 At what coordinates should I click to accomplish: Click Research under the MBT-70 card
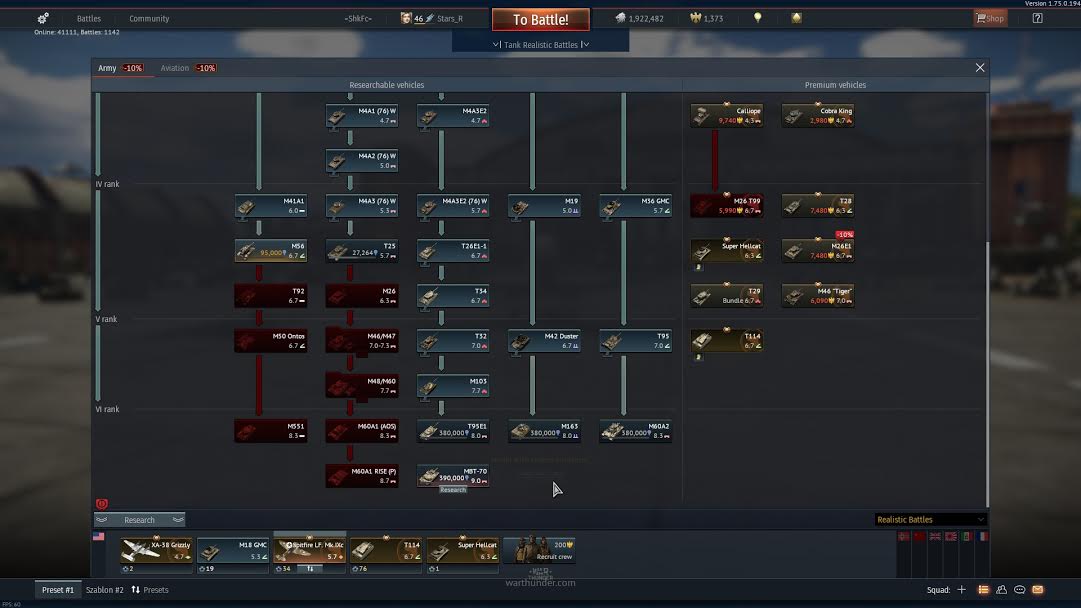pyautogui.click(x=453, y=489)
